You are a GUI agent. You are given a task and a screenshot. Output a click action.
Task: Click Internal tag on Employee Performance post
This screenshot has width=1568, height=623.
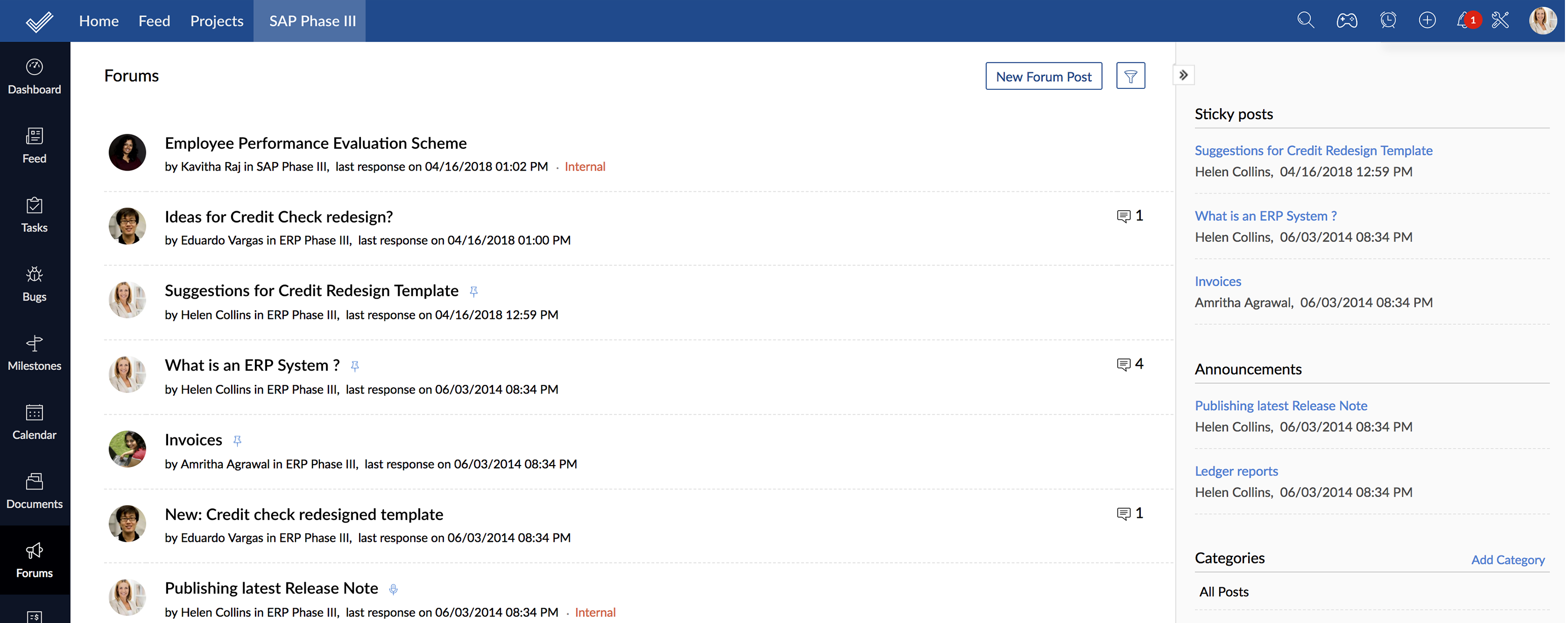click(x=586, y=167)
